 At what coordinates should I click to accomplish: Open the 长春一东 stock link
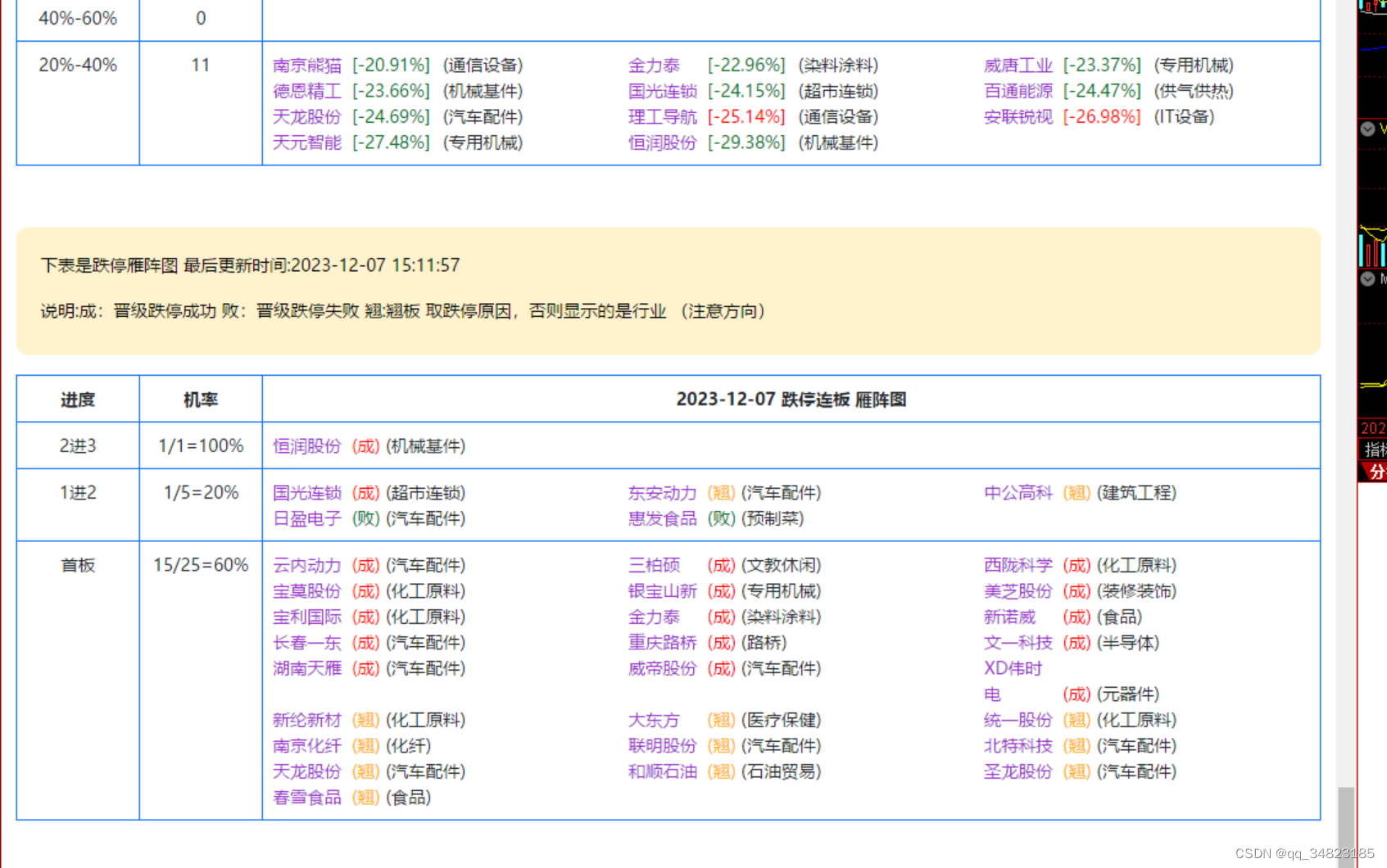coord(306,643)
